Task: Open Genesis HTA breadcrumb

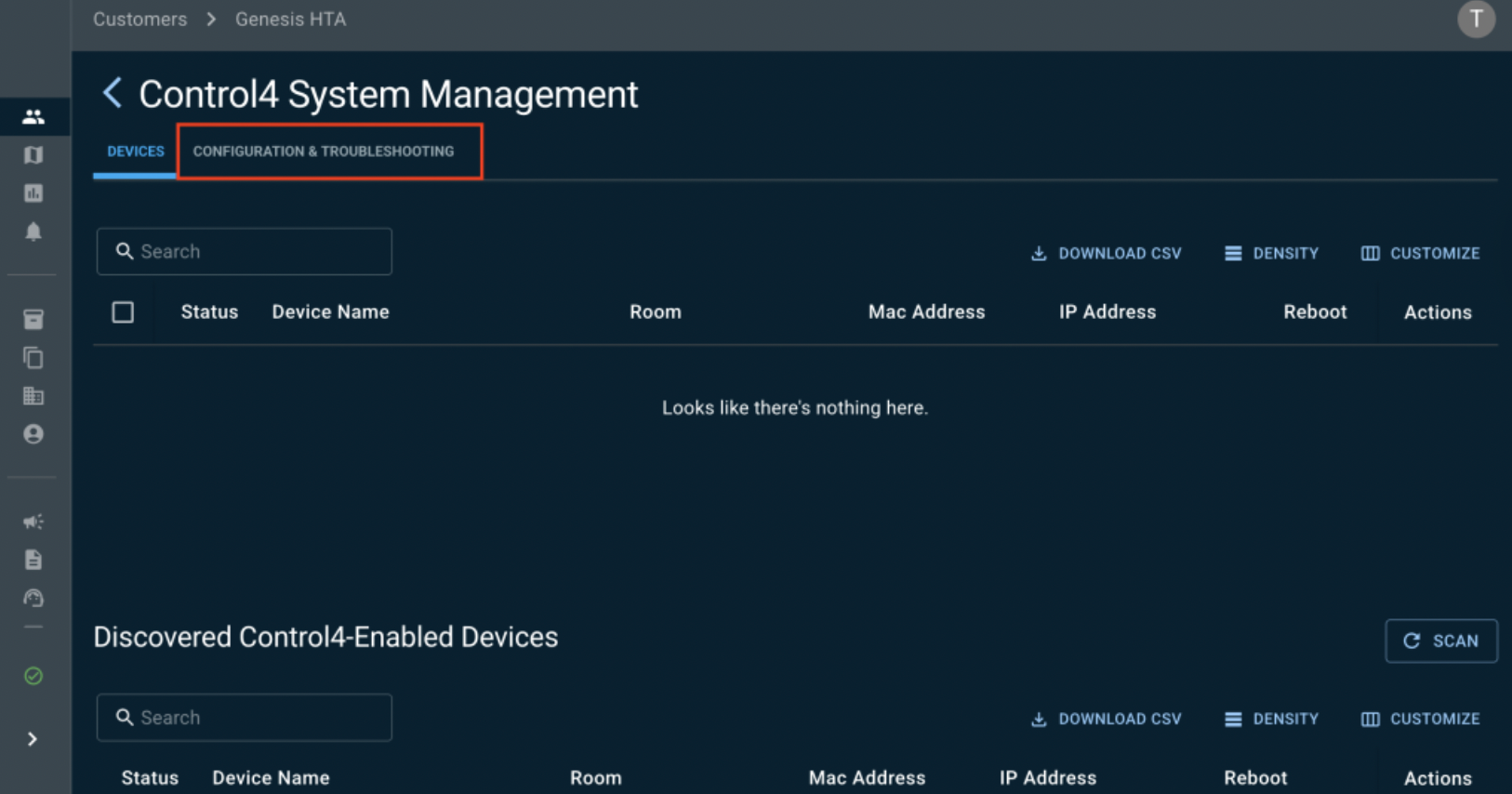Action: (x=290, y=20)
